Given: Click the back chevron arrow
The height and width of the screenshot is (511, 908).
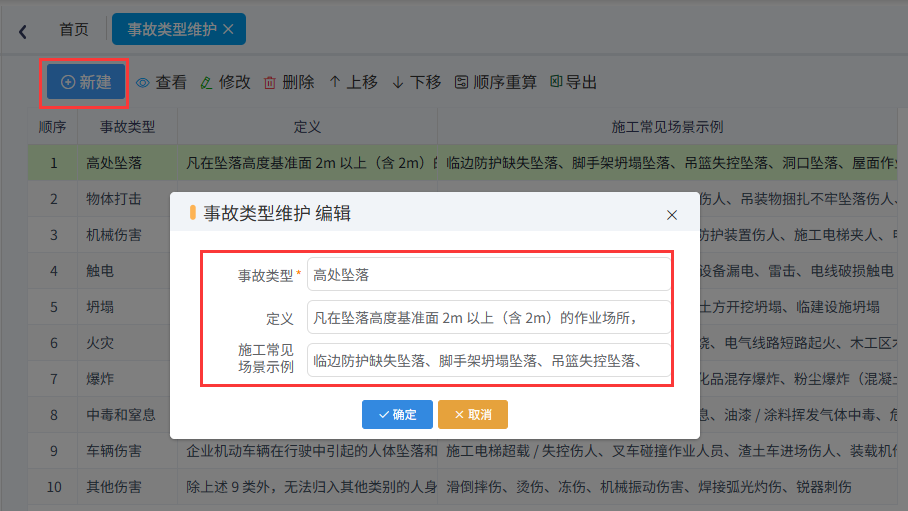Looking at the screenshot, I should (23, 31).
